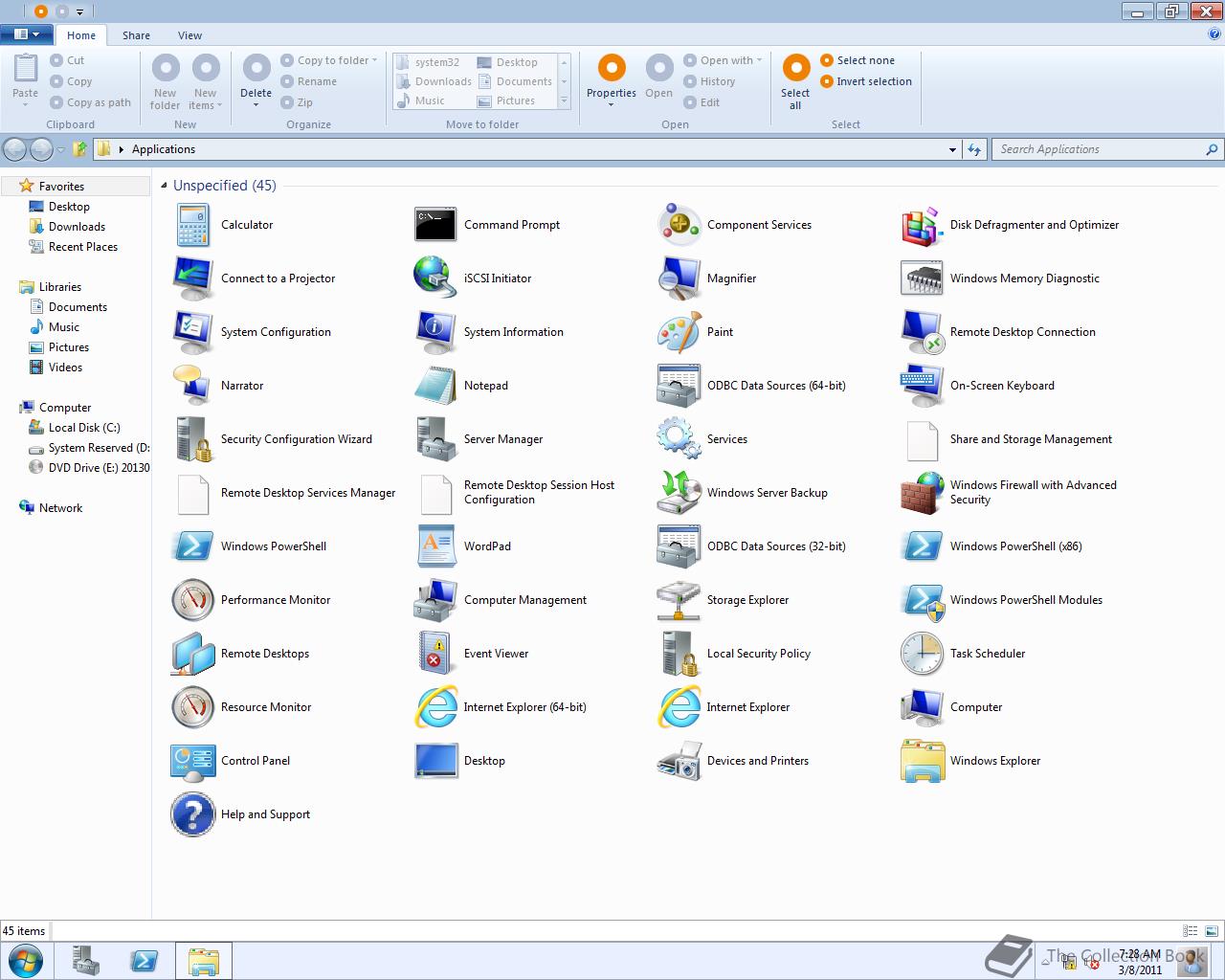Image resolution: width=1225 pixels, height=980 pixels.
Task: Open the Calculator application icon
Action: pos(193,225)
